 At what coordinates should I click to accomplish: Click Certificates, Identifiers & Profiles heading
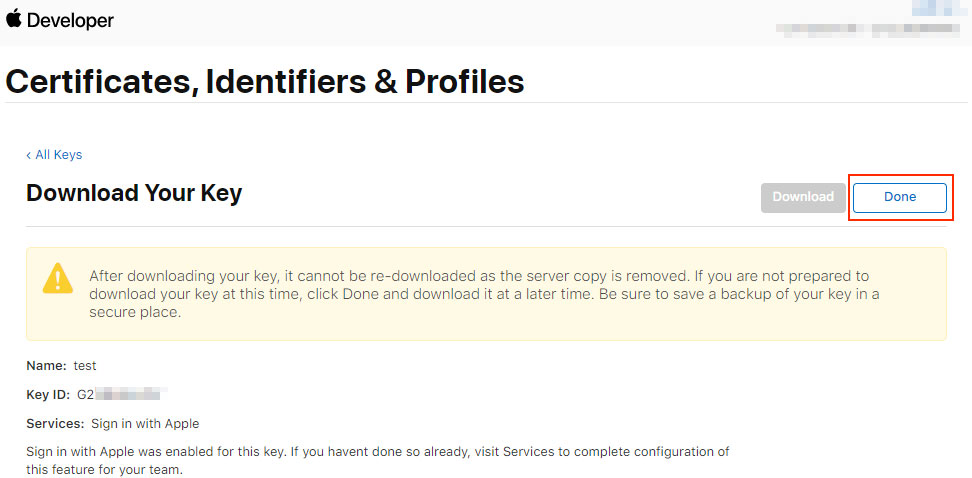265,81
